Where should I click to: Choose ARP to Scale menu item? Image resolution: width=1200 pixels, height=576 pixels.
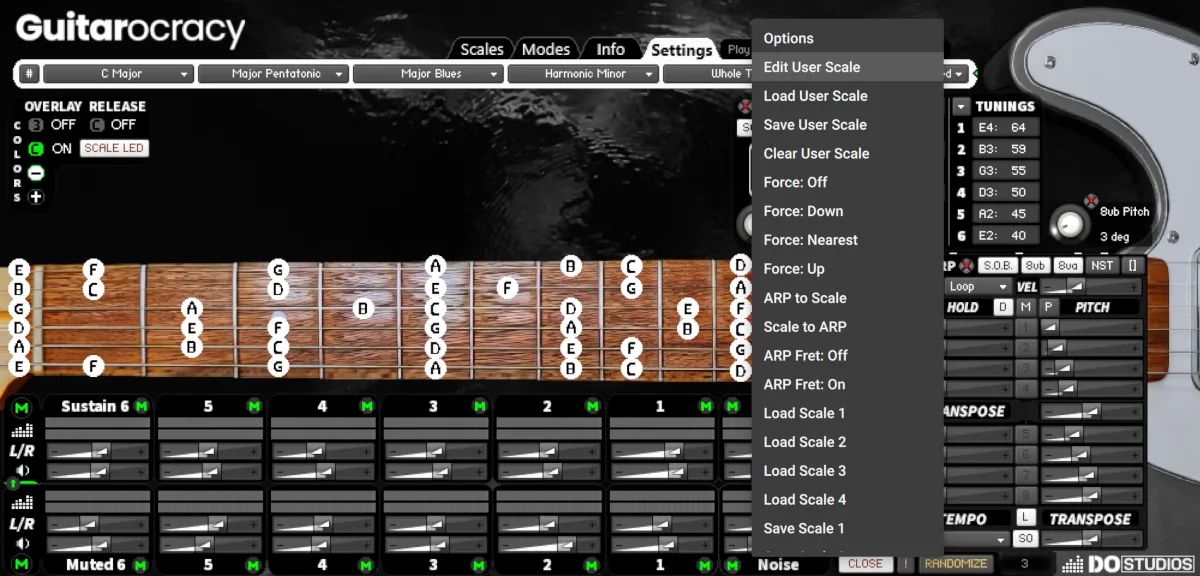(847, 298)
